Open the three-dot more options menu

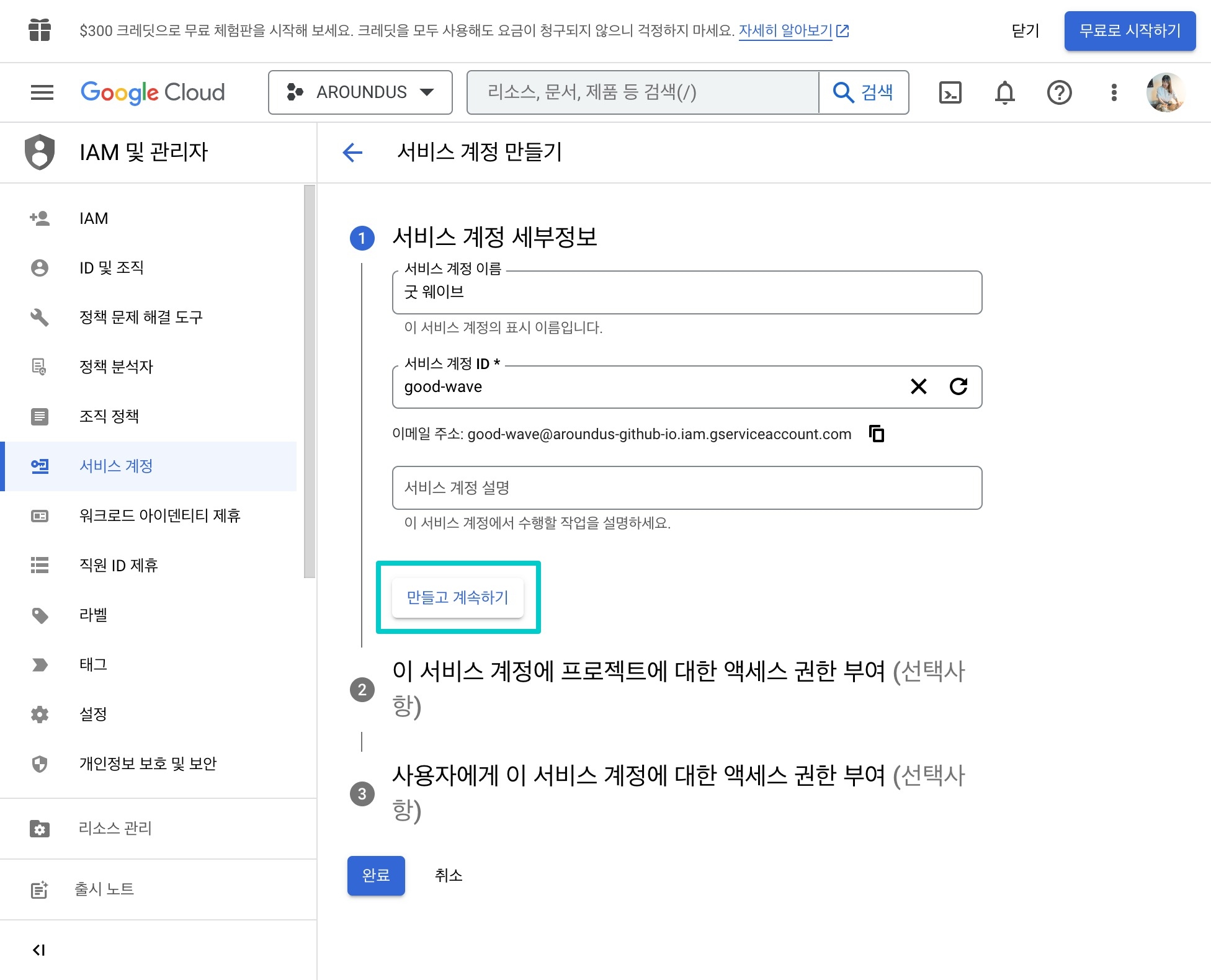point(1114,92)
